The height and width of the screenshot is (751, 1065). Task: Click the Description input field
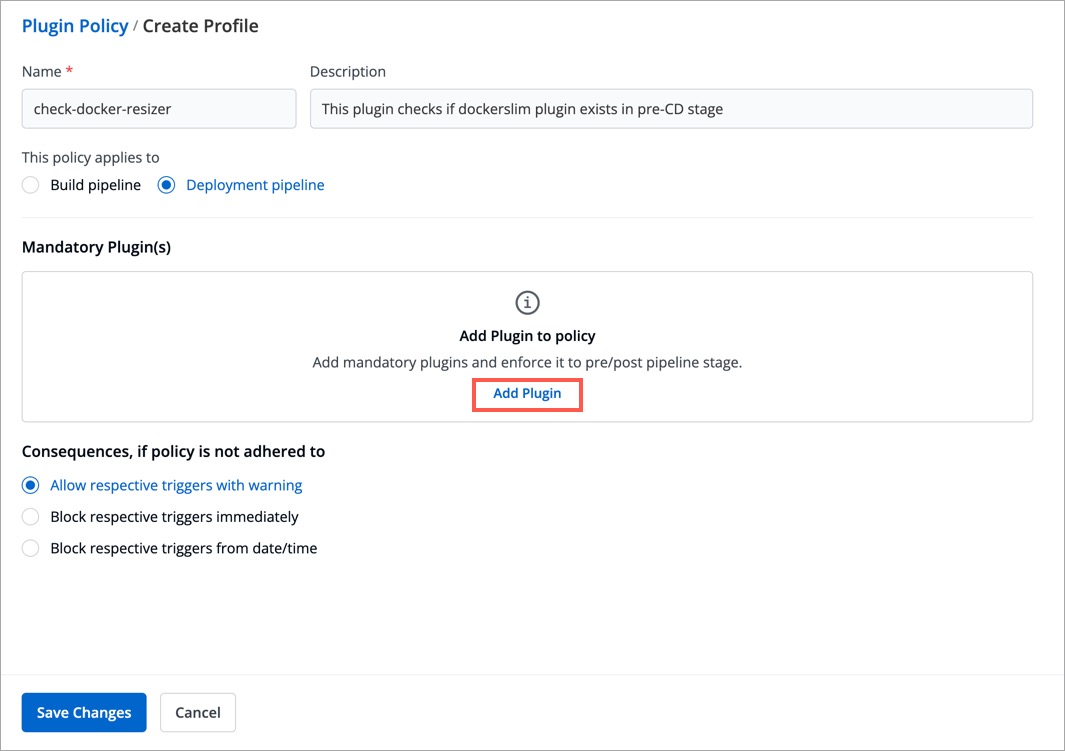coord(671,109)
